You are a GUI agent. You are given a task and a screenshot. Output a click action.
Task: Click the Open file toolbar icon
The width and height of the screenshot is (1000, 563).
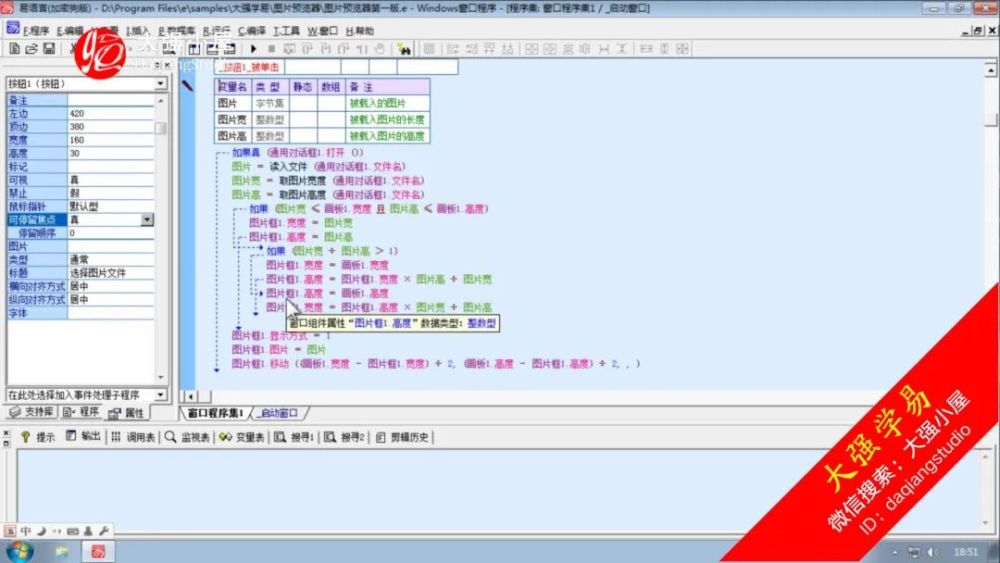tap(31, 48)
